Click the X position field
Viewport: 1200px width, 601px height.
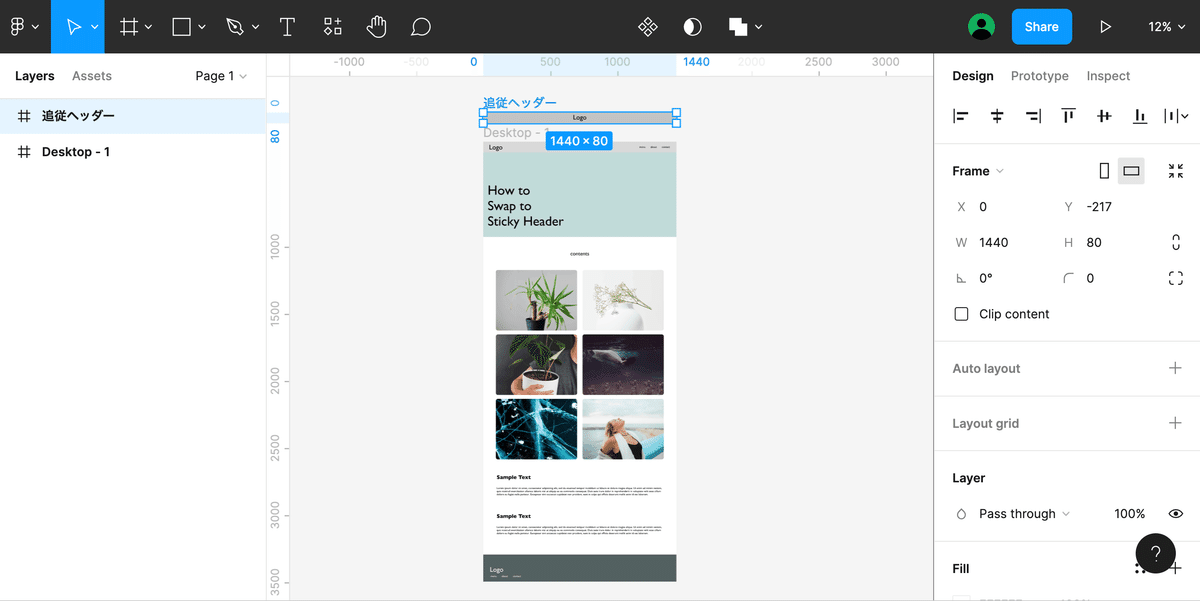1000,207
